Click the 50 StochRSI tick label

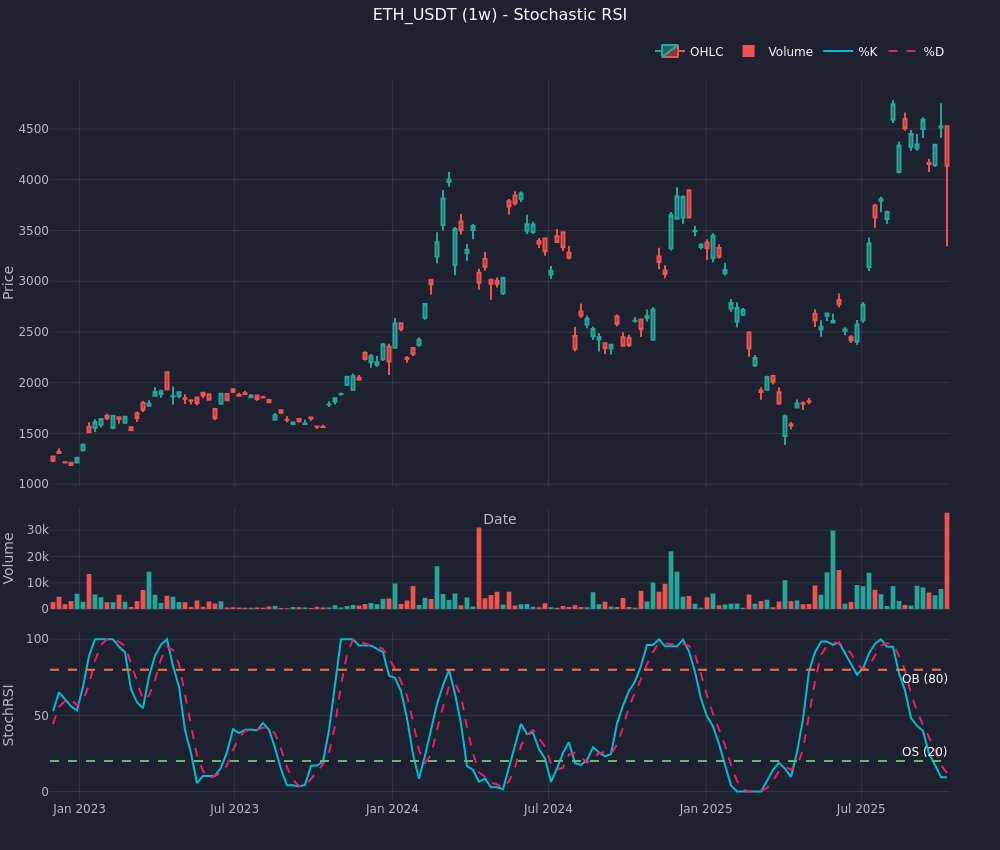pyautogui.click(x=41, y=715)
